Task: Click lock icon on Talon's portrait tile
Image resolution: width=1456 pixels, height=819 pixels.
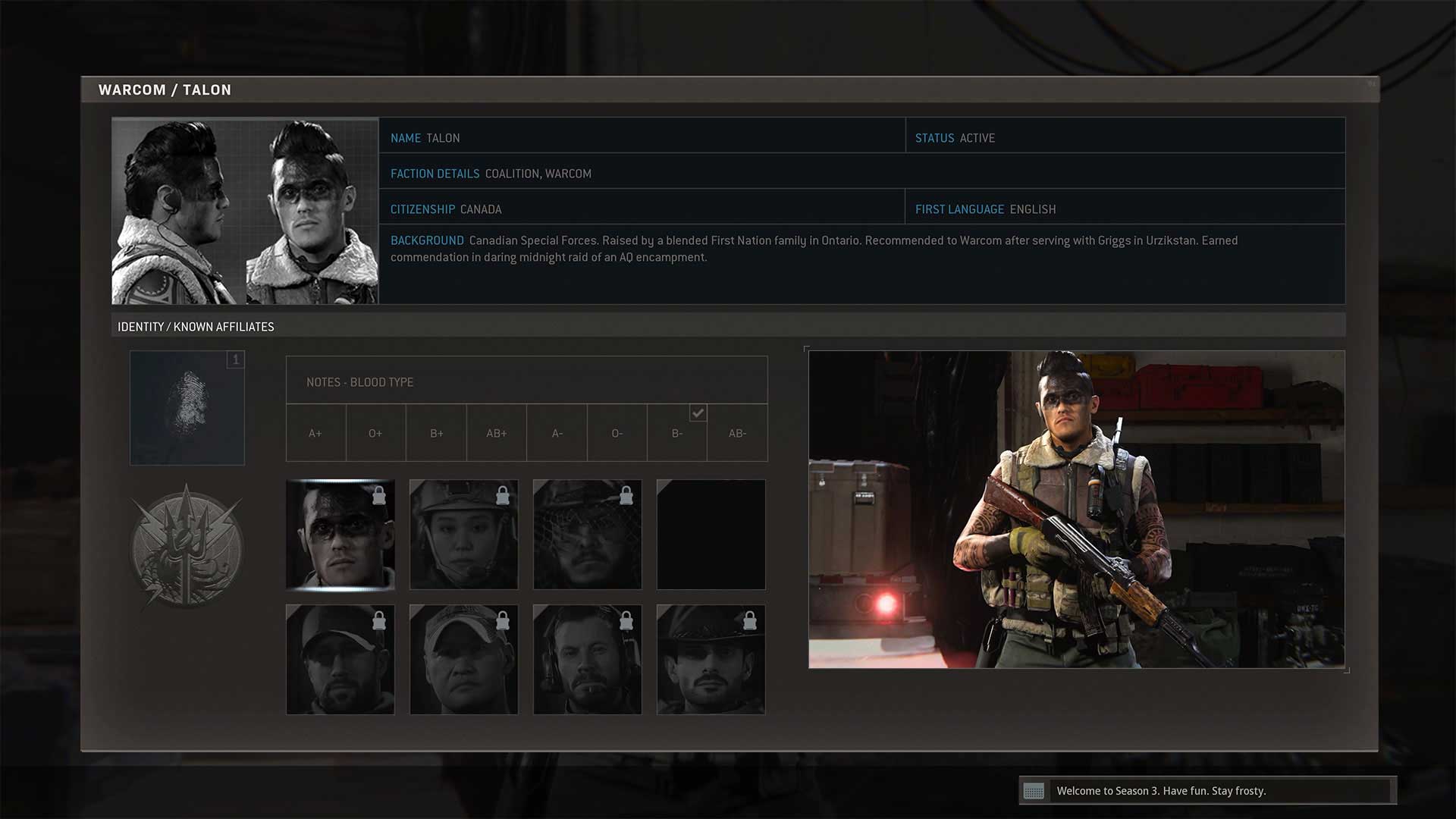Action: coord(379,495)
